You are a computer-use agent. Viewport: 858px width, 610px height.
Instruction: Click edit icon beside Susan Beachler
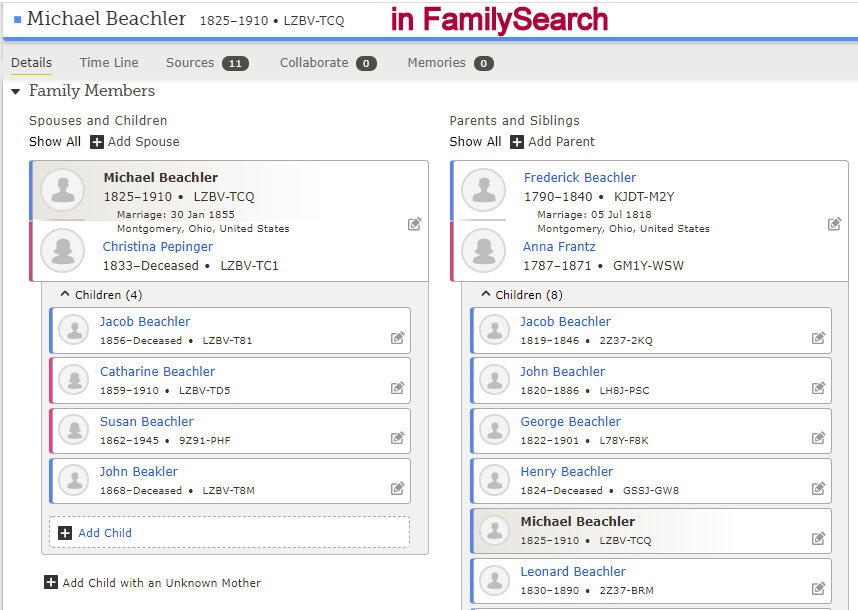coord(397,438)
